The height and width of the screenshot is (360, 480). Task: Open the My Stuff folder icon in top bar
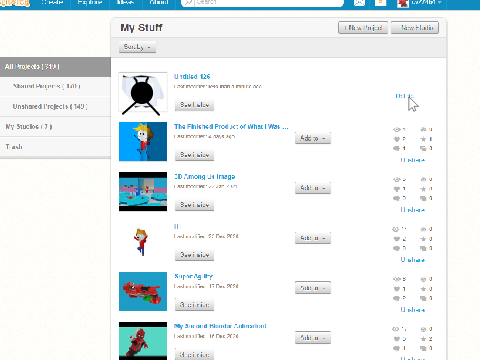pyautogui.click(x=380, y=2)
